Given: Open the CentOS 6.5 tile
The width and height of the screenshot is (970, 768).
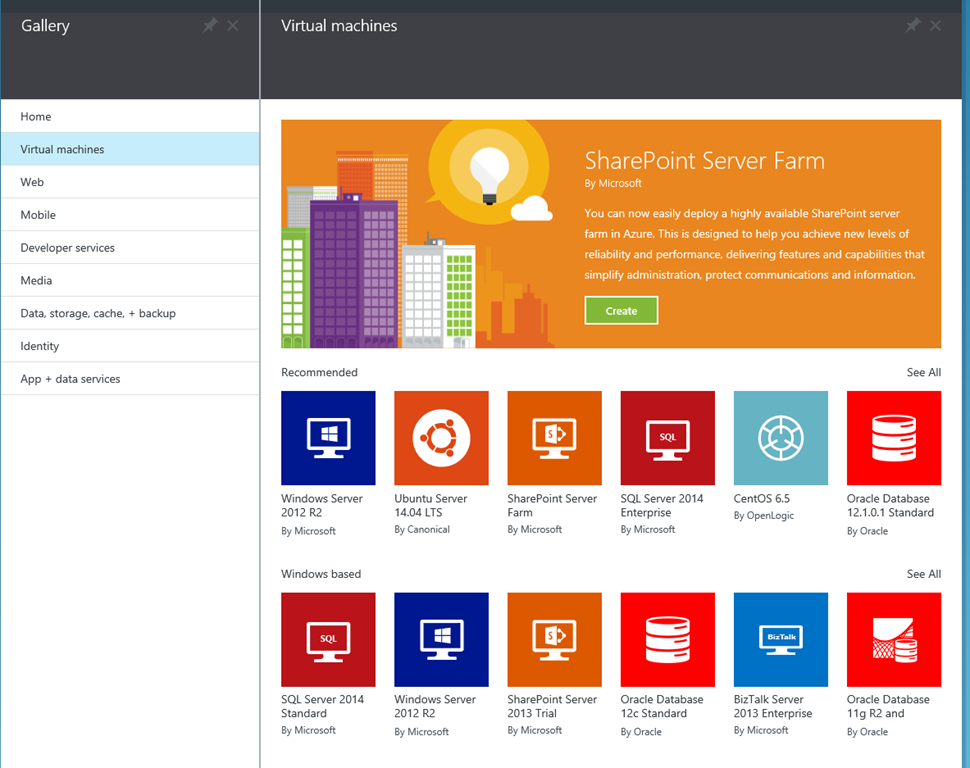Looking at the screenshot, I should pos(780,438).
